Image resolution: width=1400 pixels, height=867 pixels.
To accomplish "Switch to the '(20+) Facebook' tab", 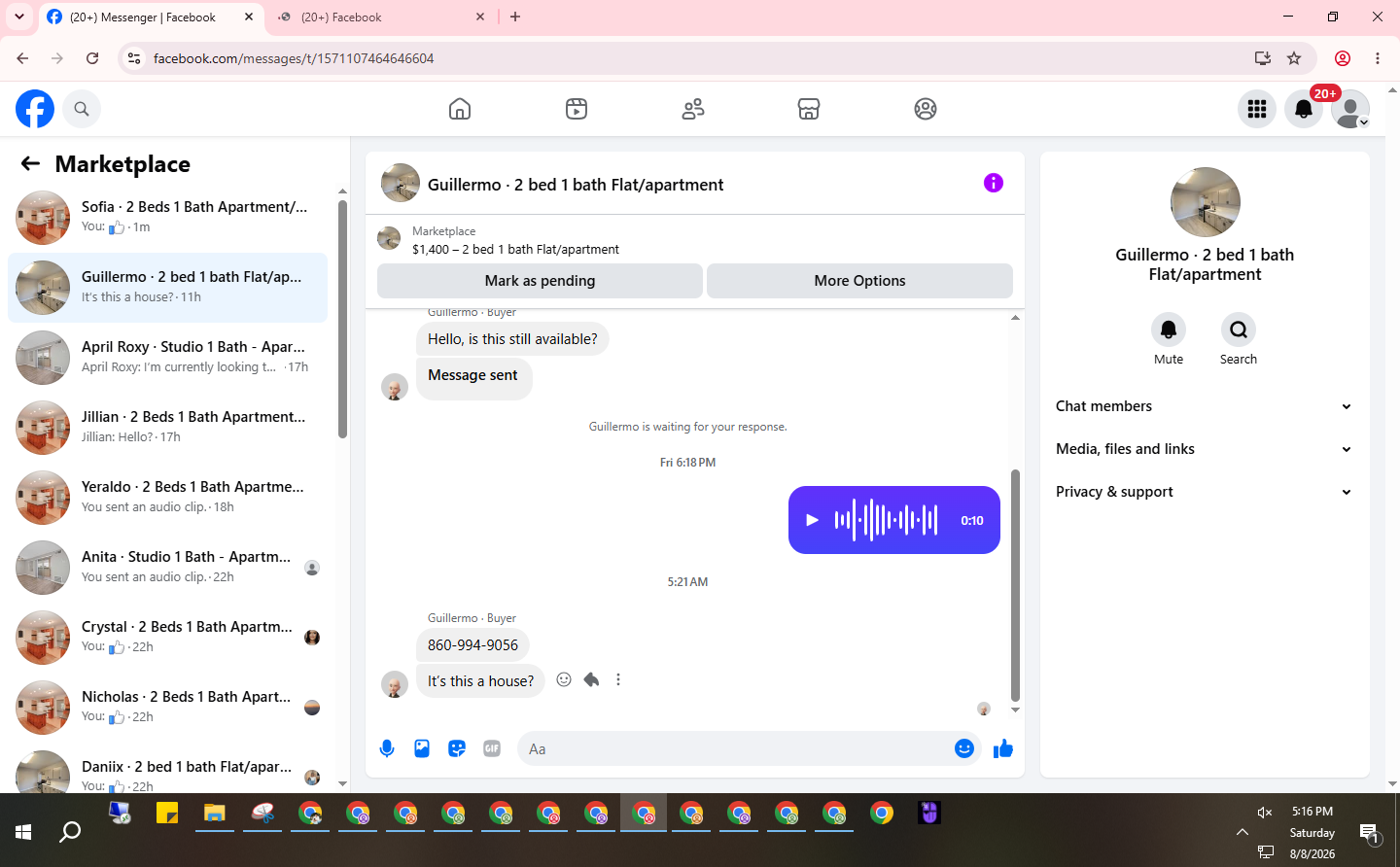I will 381,17.
